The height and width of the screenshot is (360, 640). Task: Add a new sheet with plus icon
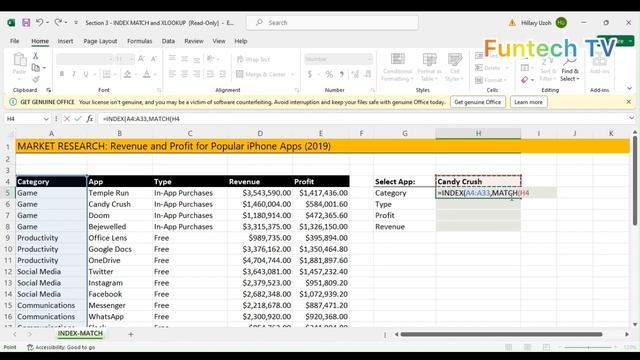131,334
